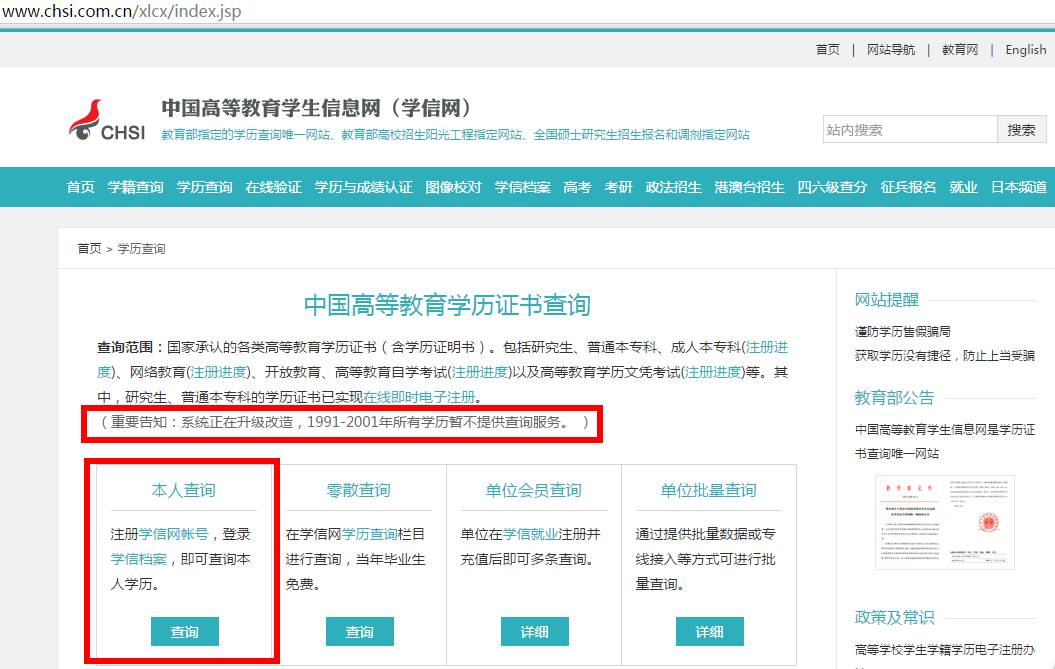The height and width of the screenshot is (669, 1055).
Task: Open the 教育部公告 announcement text link
Action: click(x=945, y=442)
